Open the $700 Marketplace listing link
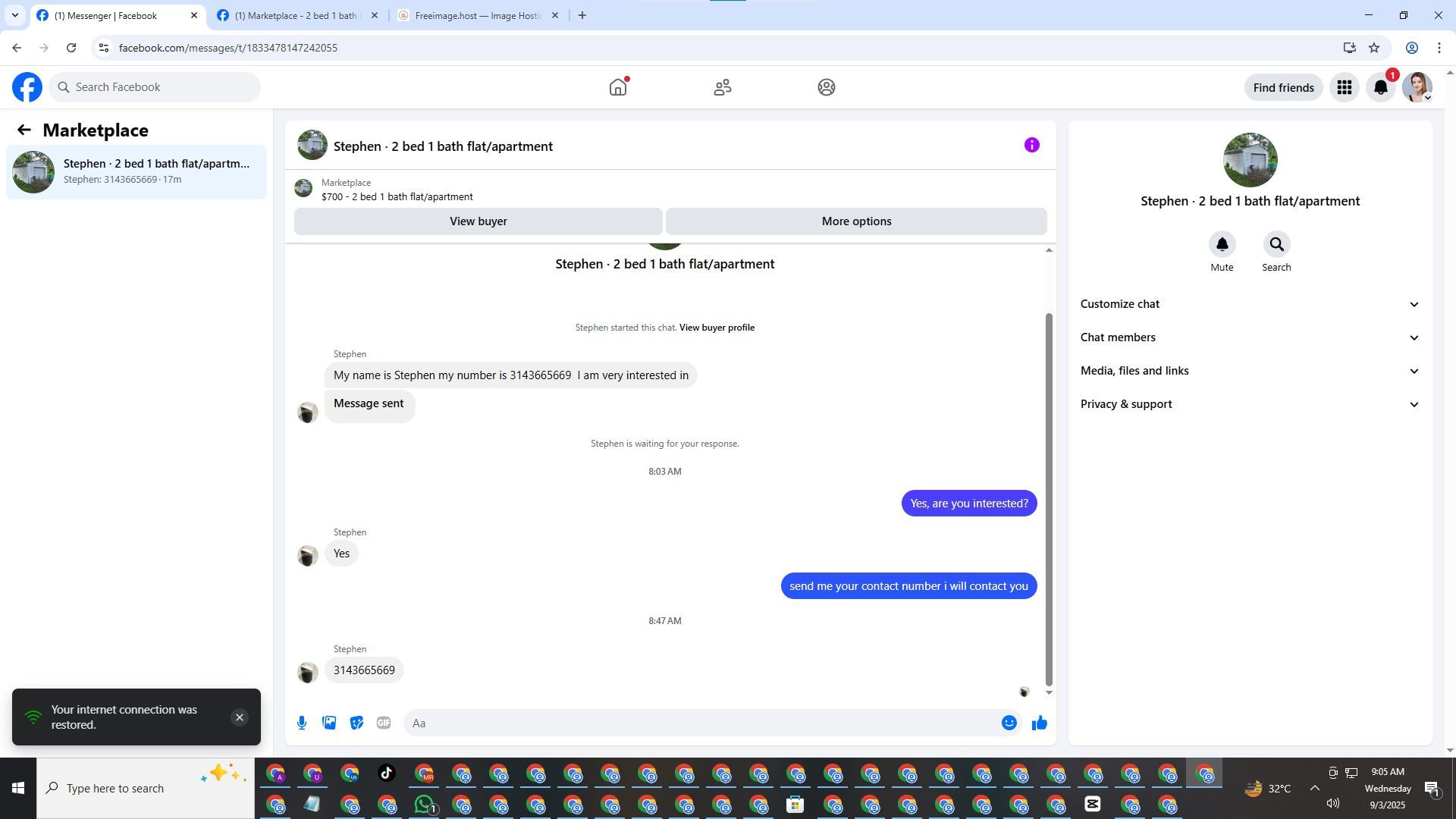 [x=397, y=196]
